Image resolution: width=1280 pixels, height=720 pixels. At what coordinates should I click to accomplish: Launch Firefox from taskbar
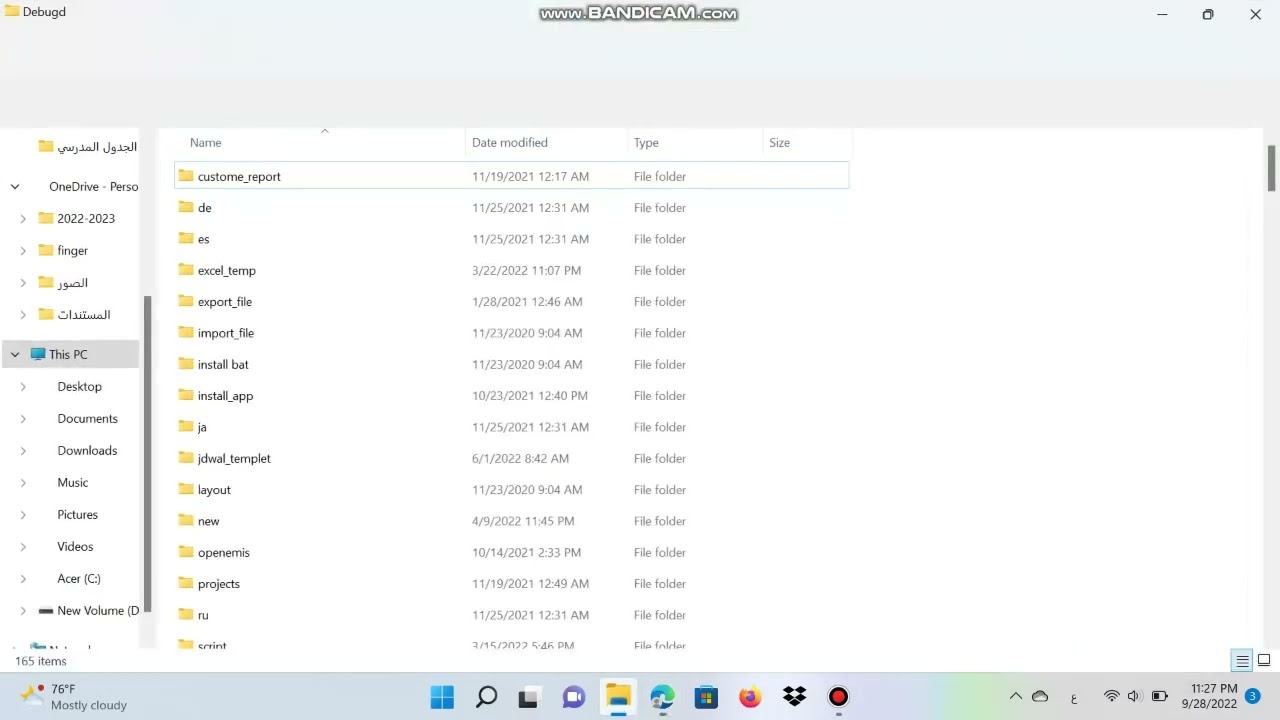coord(750,697)
